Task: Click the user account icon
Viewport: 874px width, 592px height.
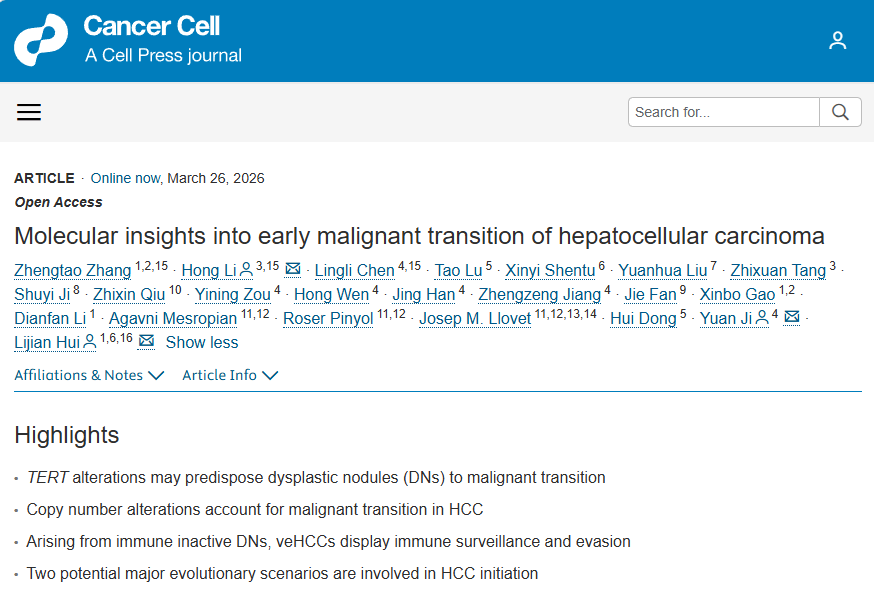Action: pos(838,41)
